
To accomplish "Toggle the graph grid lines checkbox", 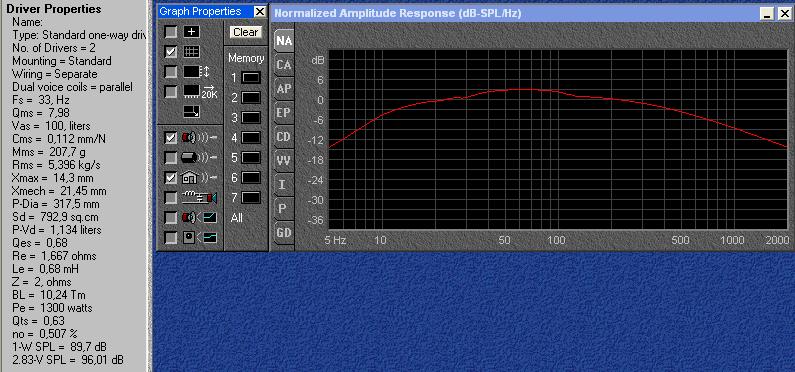I will tap(171, 52).
